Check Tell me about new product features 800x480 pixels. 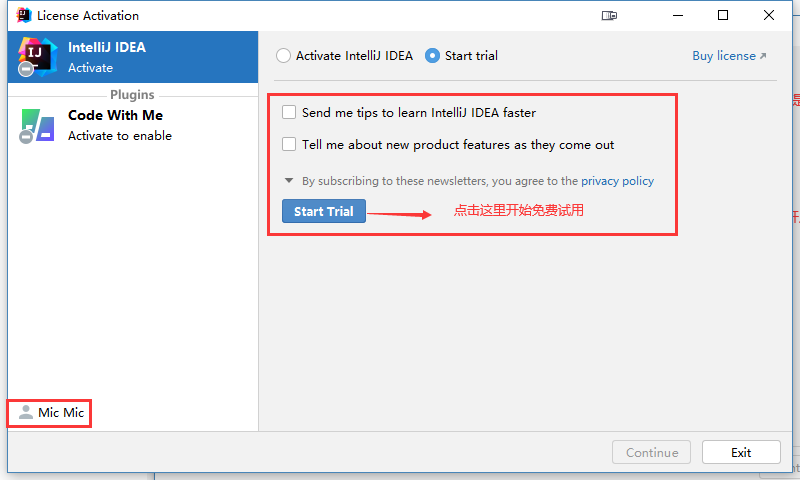(x=290, y=145)
